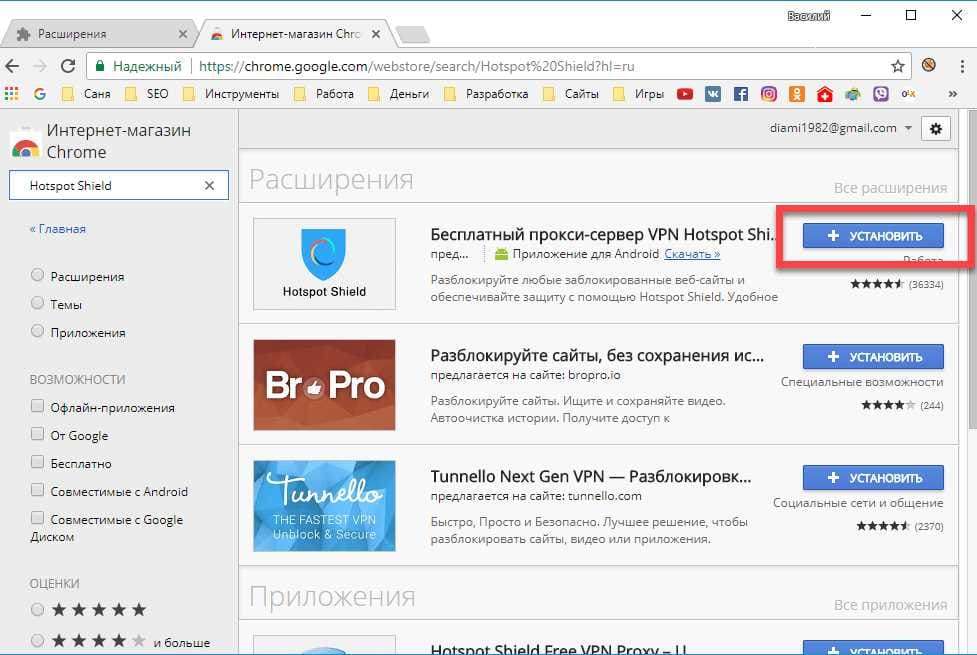Check the Офлайн-приложения option

pos(37,406)
